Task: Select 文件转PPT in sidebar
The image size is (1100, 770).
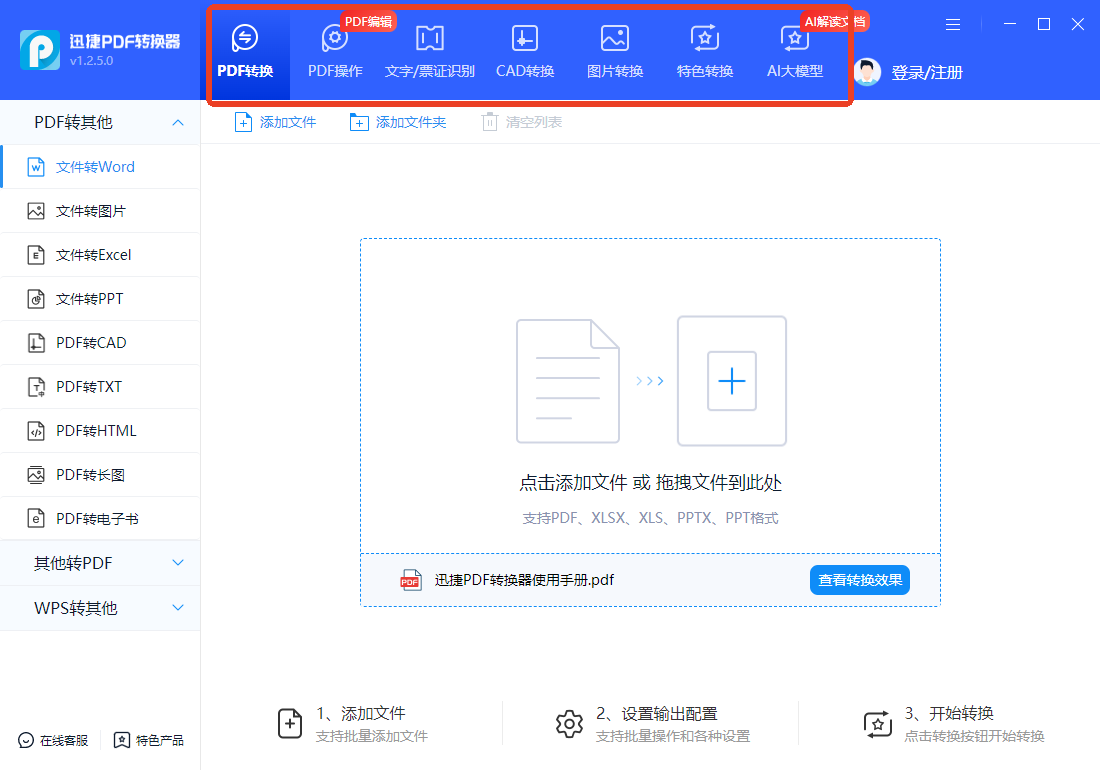Action: point(100,299)
